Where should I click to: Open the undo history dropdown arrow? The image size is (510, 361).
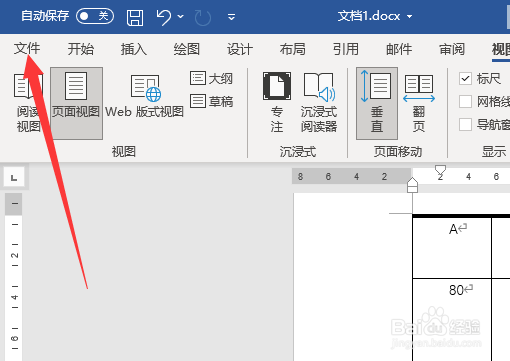click(181, 16)
